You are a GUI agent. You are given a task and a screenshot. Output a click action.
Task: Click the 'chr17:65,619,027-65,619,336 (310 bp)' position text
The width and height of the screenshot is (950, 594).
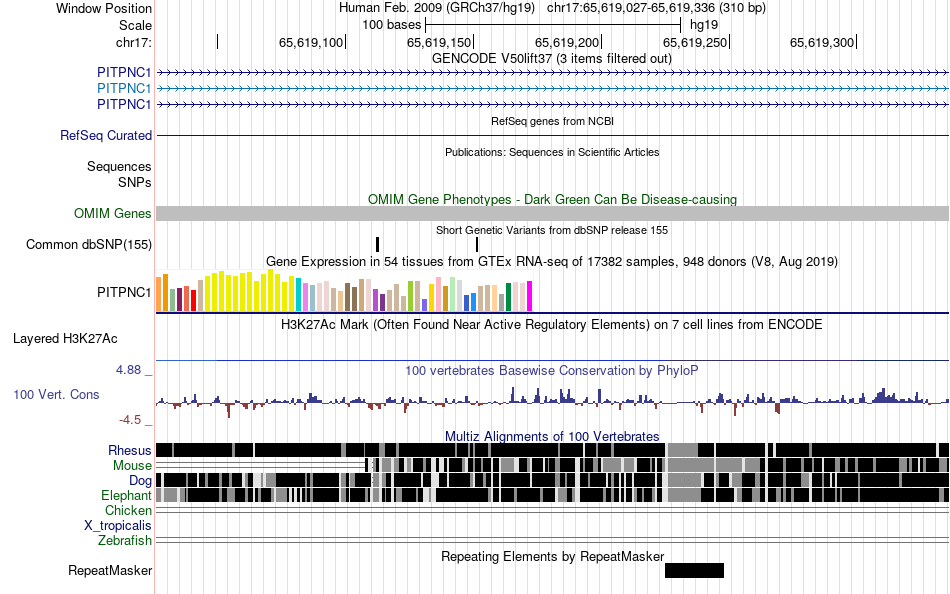pyautogui.click(x=656, y=8)
